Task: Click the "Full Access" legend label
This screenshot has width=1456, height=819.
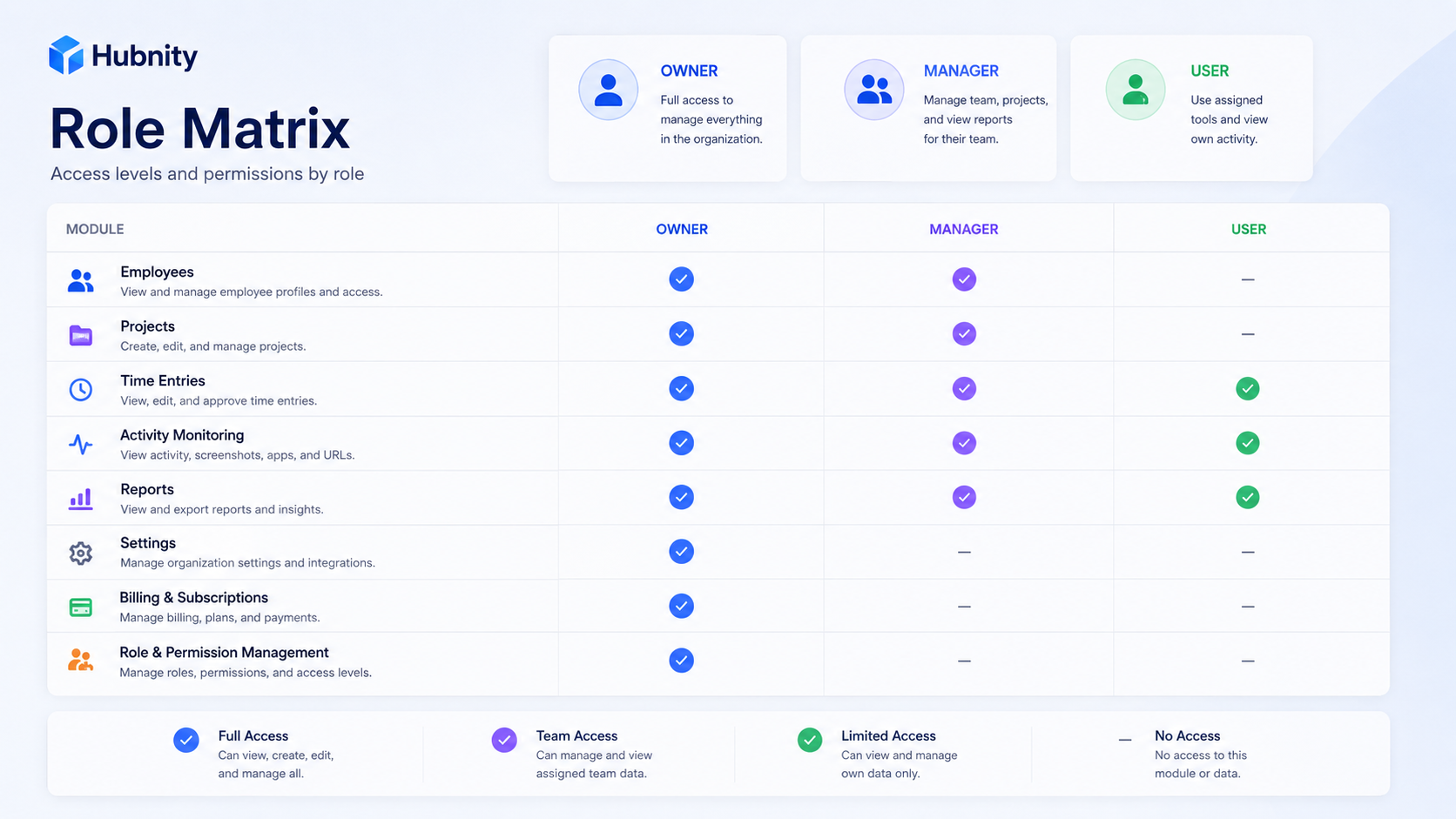Action: [253, 736]
